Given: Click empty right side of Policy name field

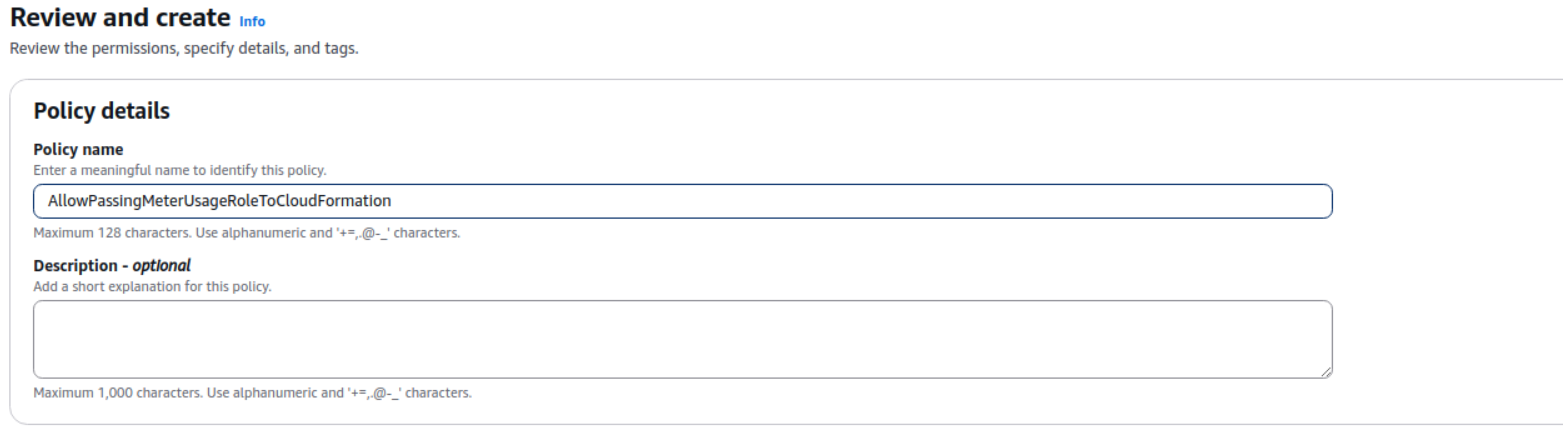Looking at the screenshot, I should click(900, 201).
